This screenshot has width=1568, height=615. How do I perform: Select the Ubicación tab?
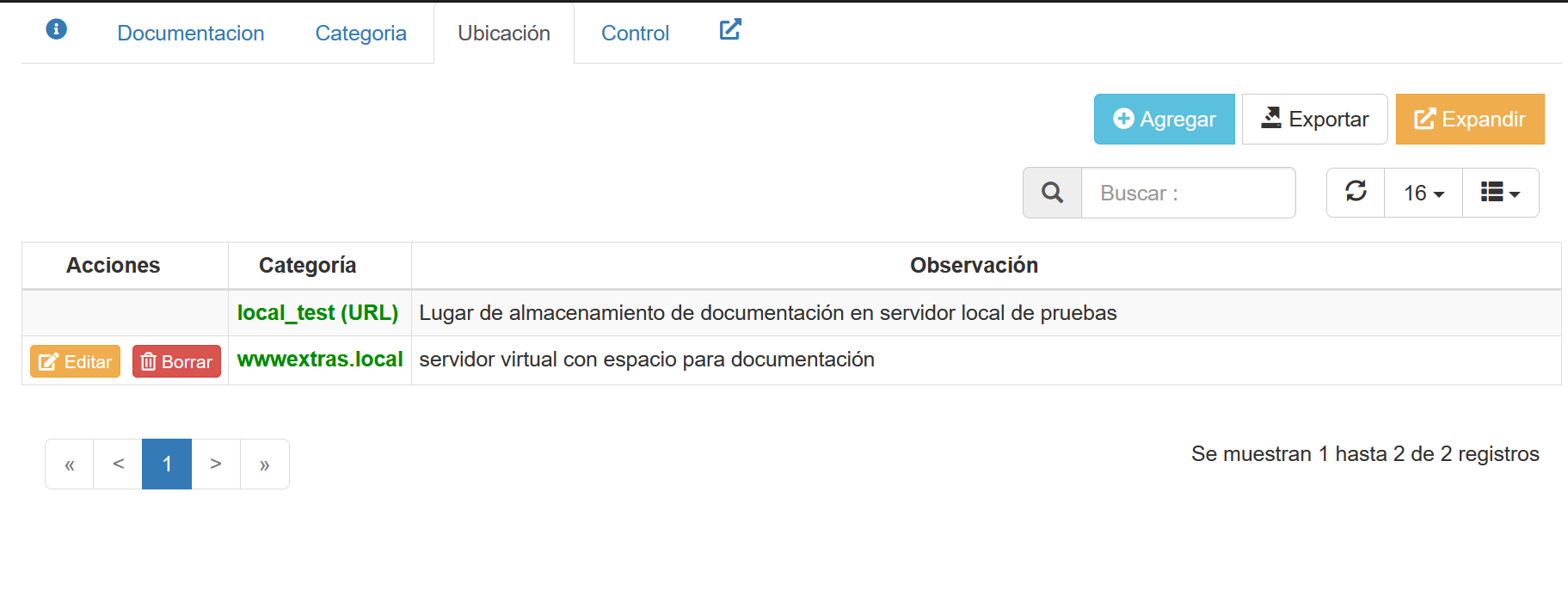pos(504,34)
